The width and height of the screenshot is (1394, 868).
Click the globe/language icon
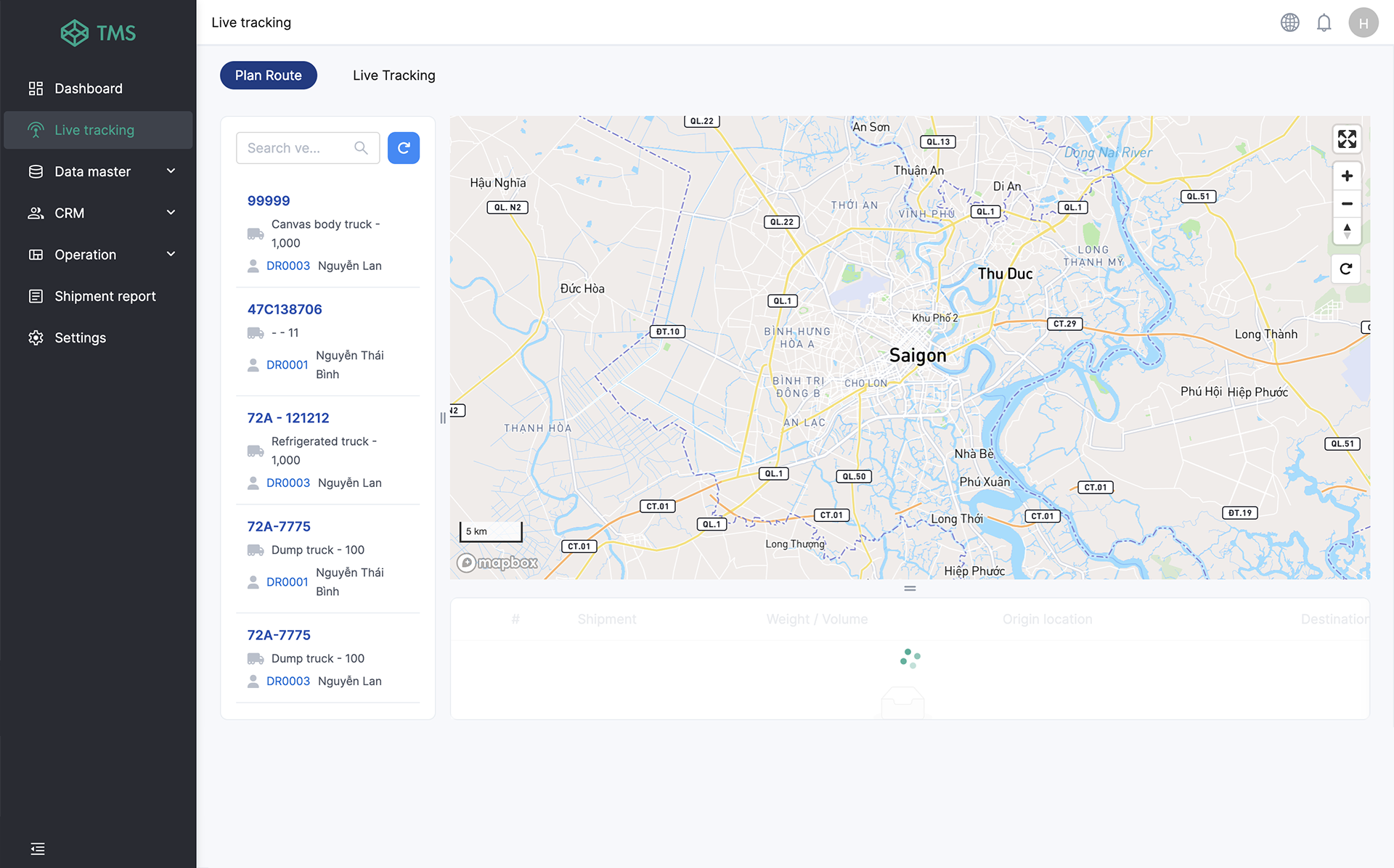[x=1290, y=22]
